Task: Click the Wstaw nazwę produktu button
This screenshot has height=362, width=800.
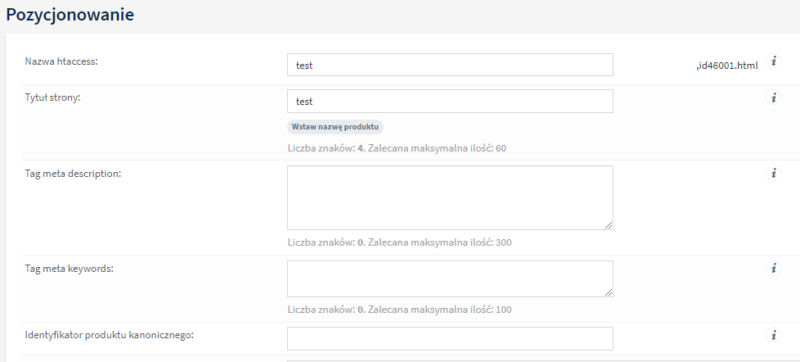Action: (335, 127)
